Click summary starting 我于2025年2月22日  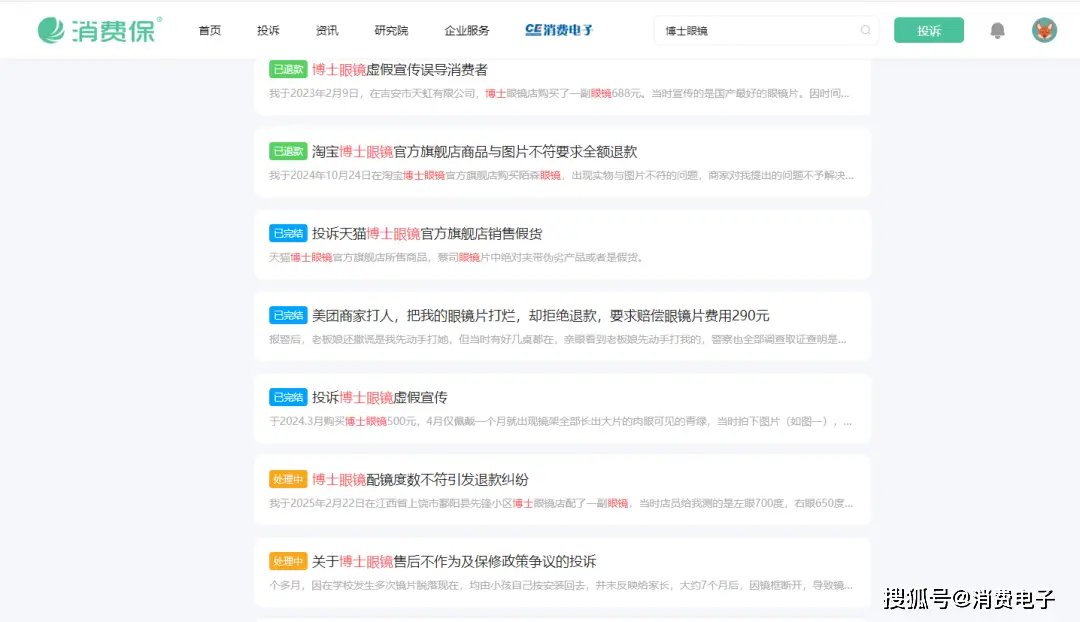[561, 504]
